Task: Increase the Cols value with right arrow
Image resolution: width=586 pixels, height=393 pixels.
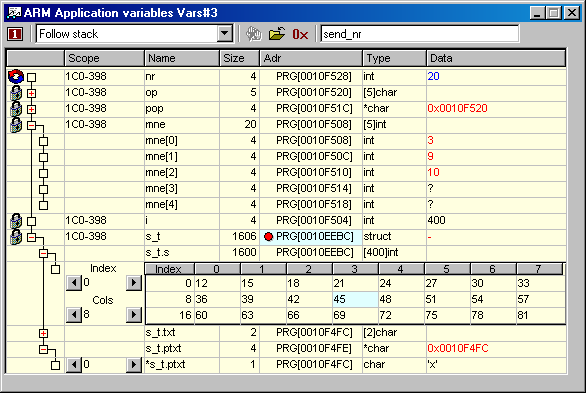Action: pyautogui.click(x=134, y=315)
